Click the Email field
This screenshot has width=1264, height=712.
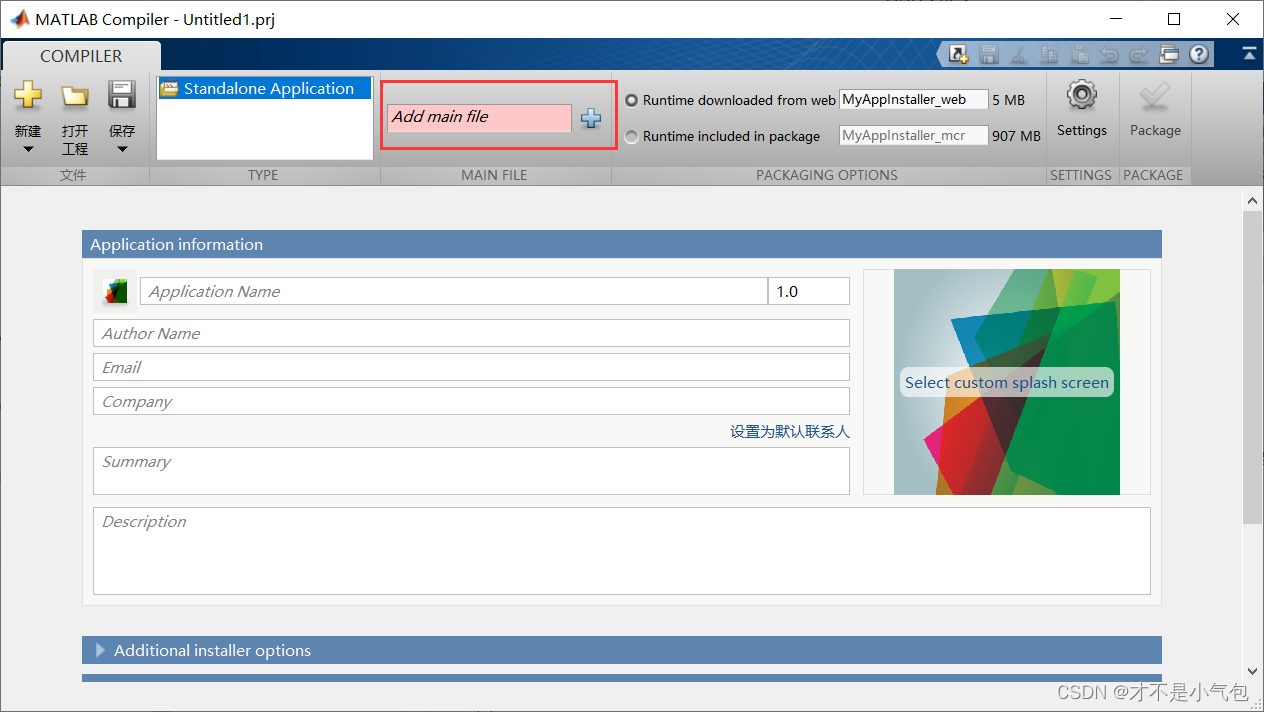pos(471,367)
